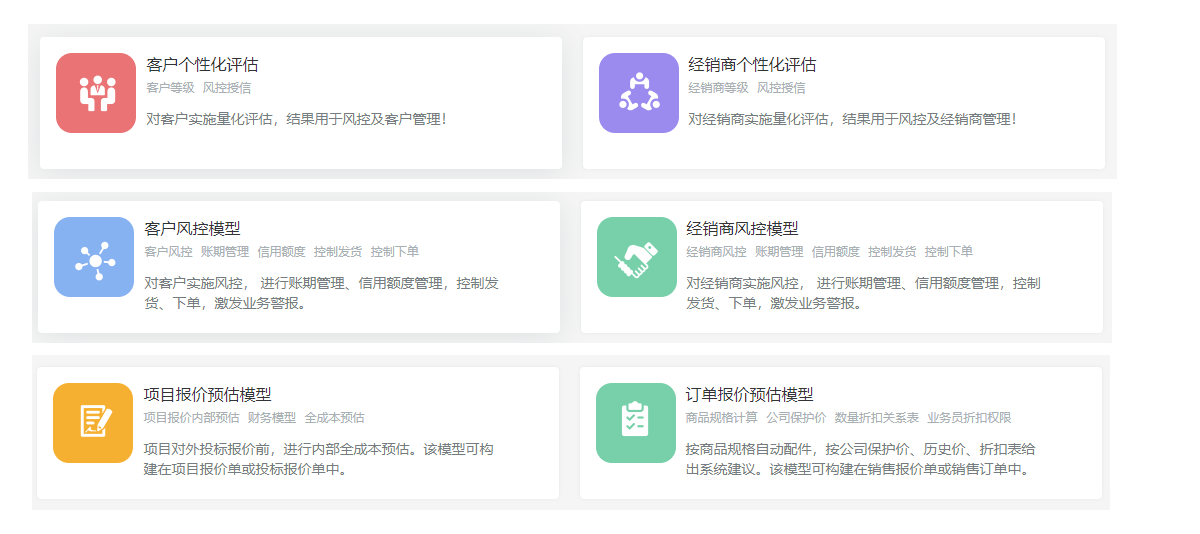The width and height of the screenshot is (1200, 534).
Task: Select the 经销商风控模型 card title
Action: click(x=742, y=229)
